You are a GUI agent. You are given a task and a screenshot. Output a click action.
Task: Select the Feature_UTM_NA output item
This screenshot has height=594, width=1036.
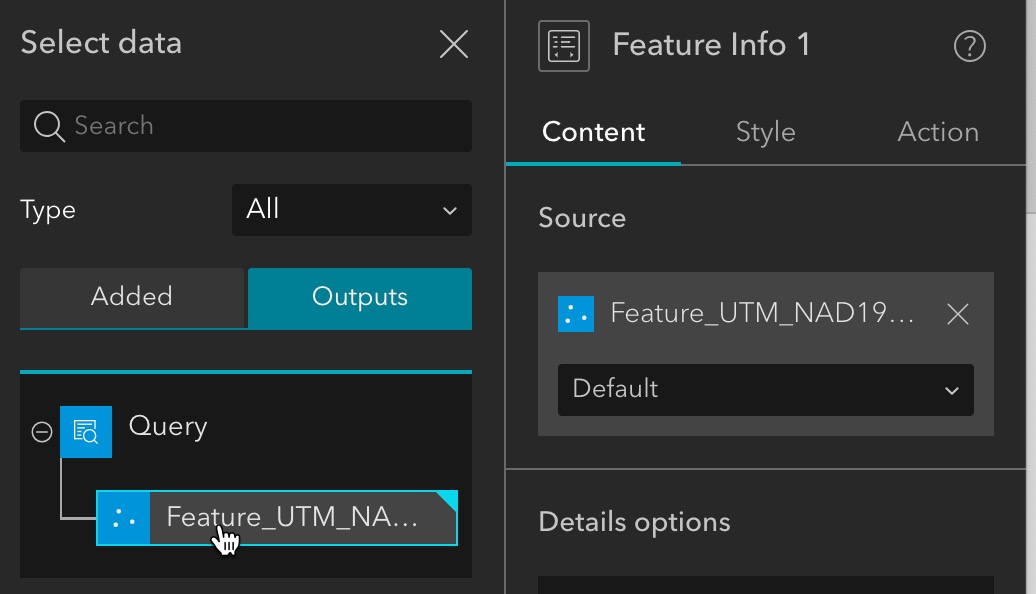click(x=292, y=517)
